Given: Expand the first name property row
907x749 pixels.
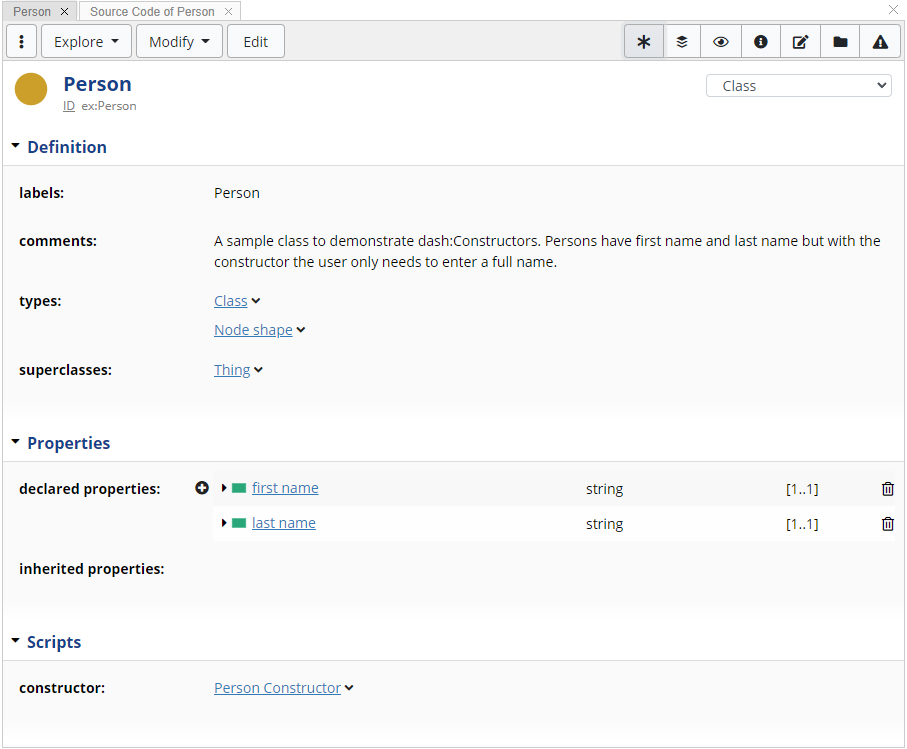Looking at the screenshot, I should (x=224, y=488).
